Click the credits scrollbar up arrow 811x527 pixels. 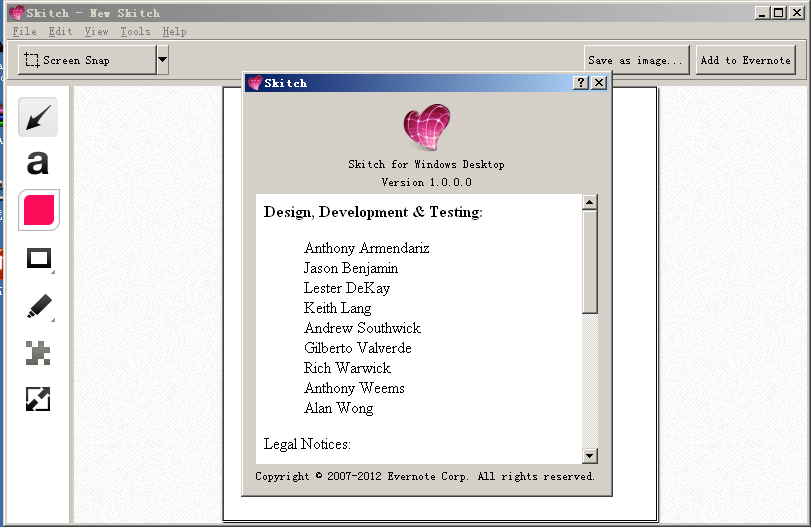tap(590, 202)
